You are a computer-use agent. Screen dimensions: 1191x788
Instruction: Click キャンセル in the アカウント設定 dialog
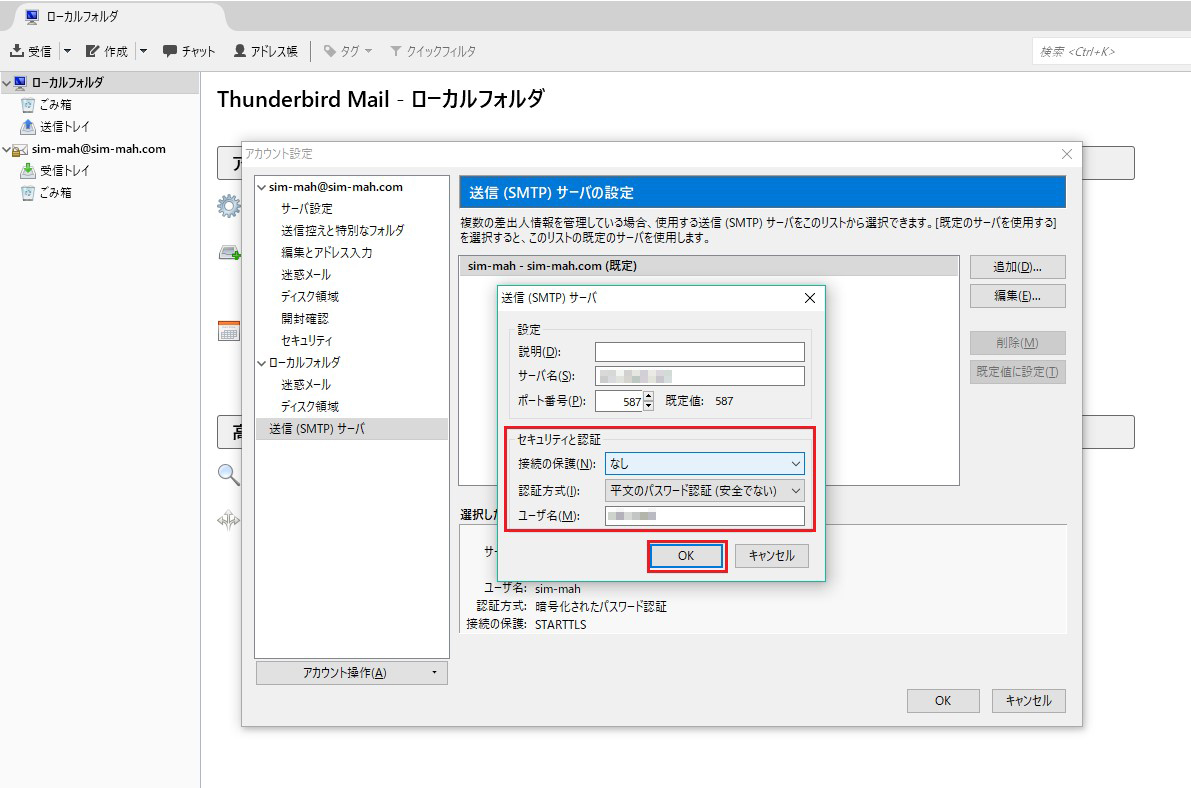(1028, 701)
